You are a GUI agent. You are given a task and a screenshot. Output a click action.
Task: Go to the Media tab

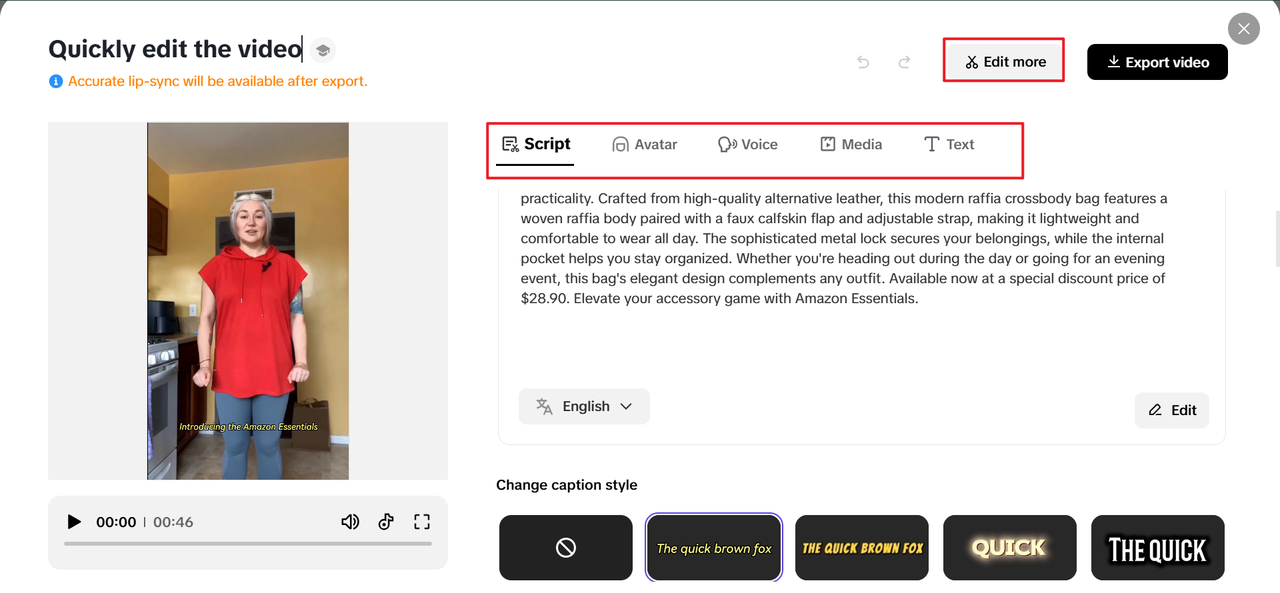tap(851, 144)
